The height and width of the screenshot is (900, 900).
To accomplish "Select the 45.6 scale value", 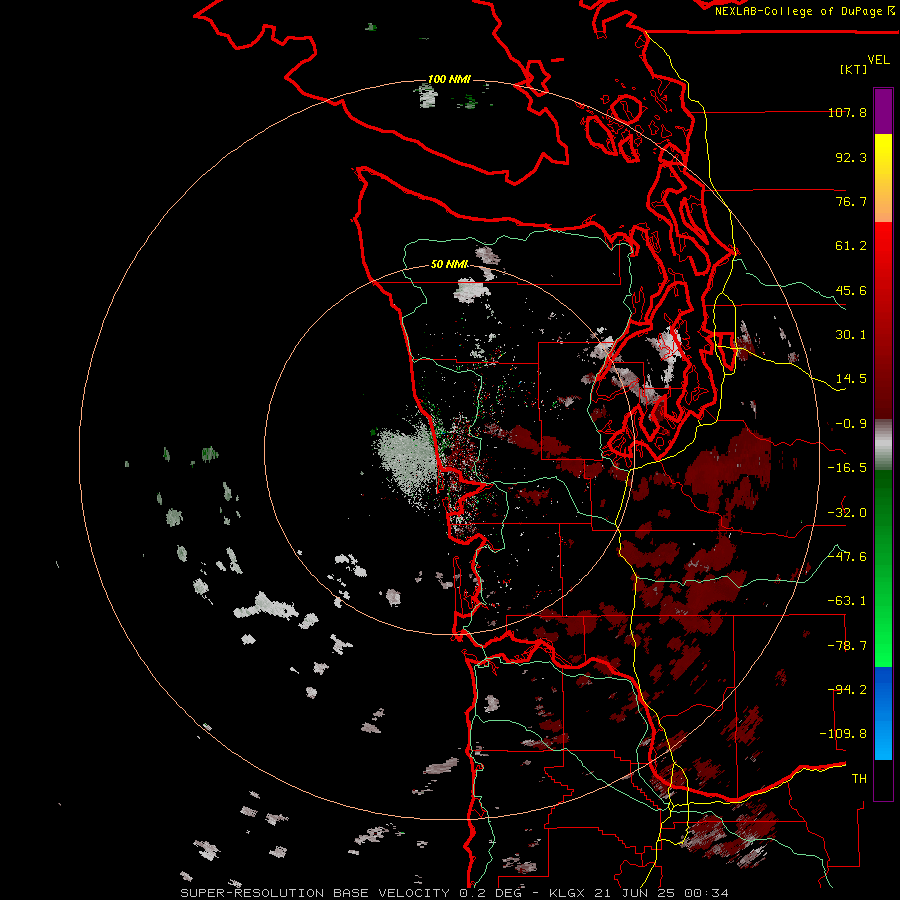I will tap(851, 290).
